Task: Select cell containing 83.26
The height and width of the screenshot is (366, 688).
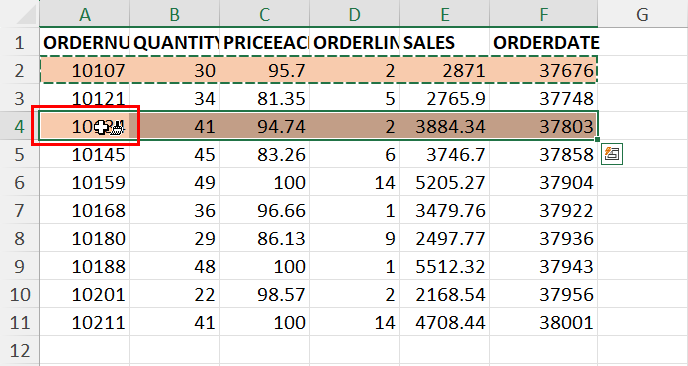Action: [x=265, y=154]
